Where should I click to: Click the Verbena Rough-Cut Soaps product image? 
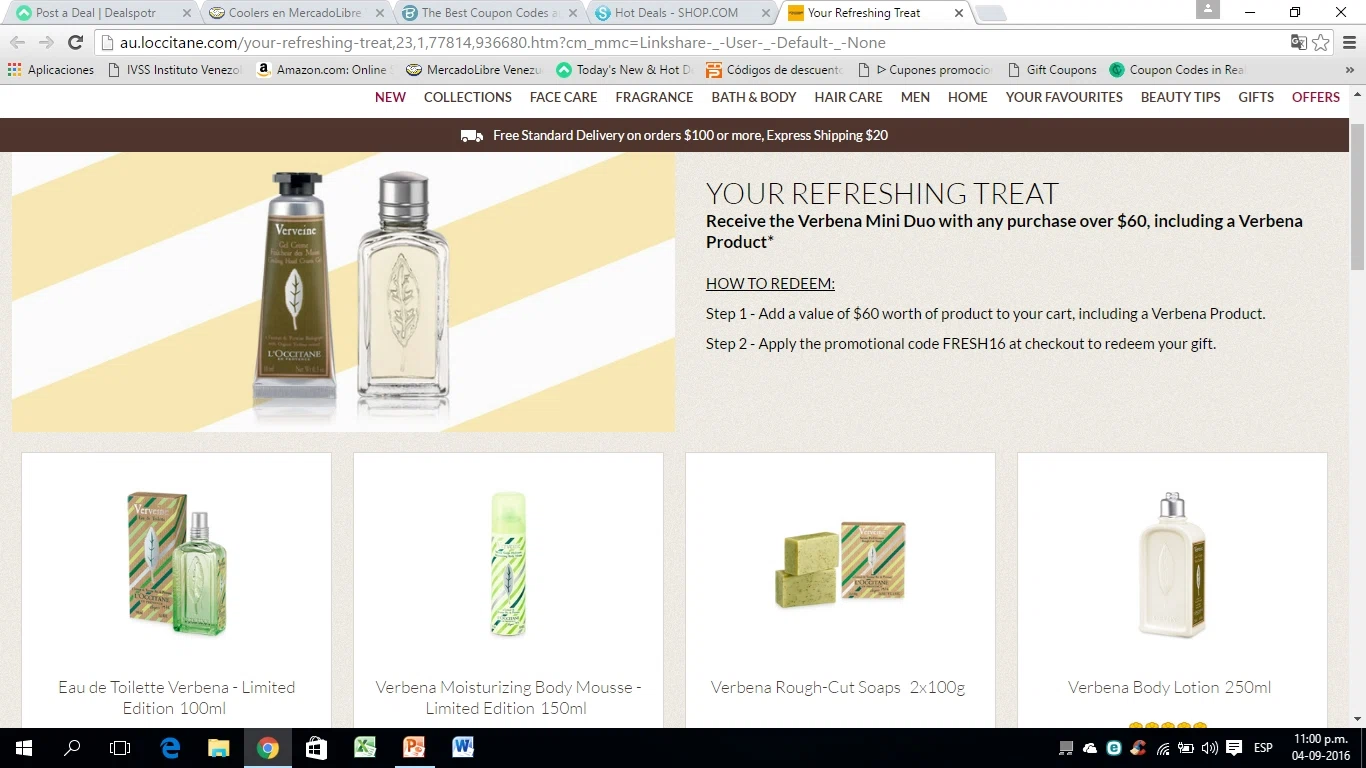tap(840, 564)
